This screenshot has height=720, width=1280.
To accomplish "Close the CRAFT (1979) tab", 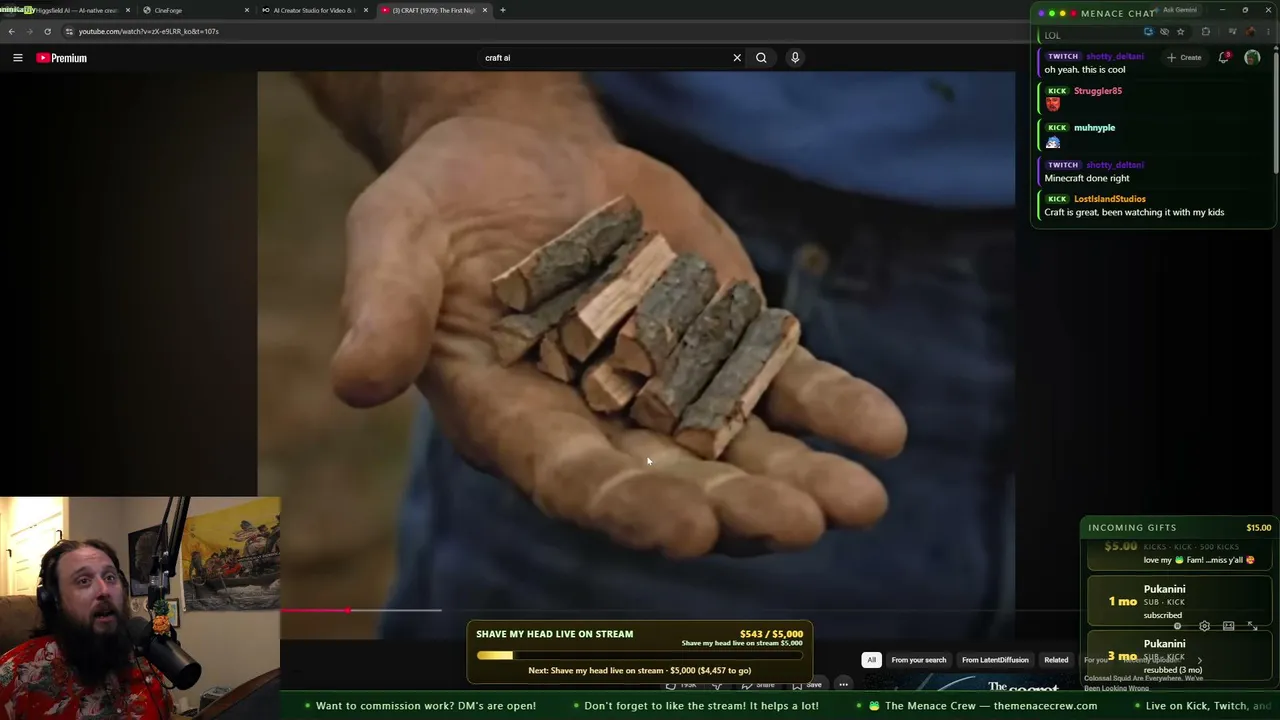I will click(485, 10).
